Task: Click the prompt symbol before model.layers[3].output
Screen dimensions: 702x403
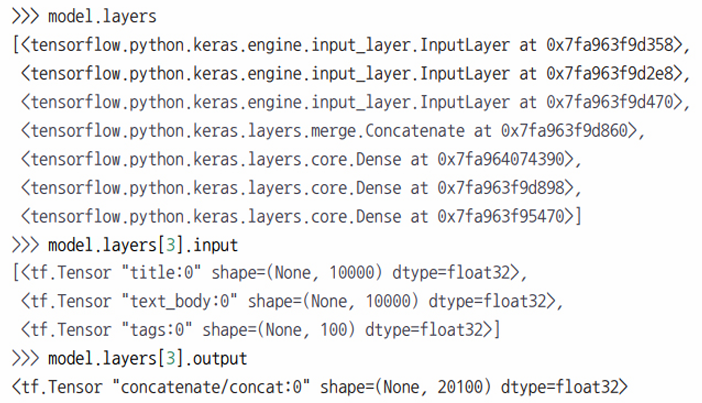Action: tap(26, 359)
